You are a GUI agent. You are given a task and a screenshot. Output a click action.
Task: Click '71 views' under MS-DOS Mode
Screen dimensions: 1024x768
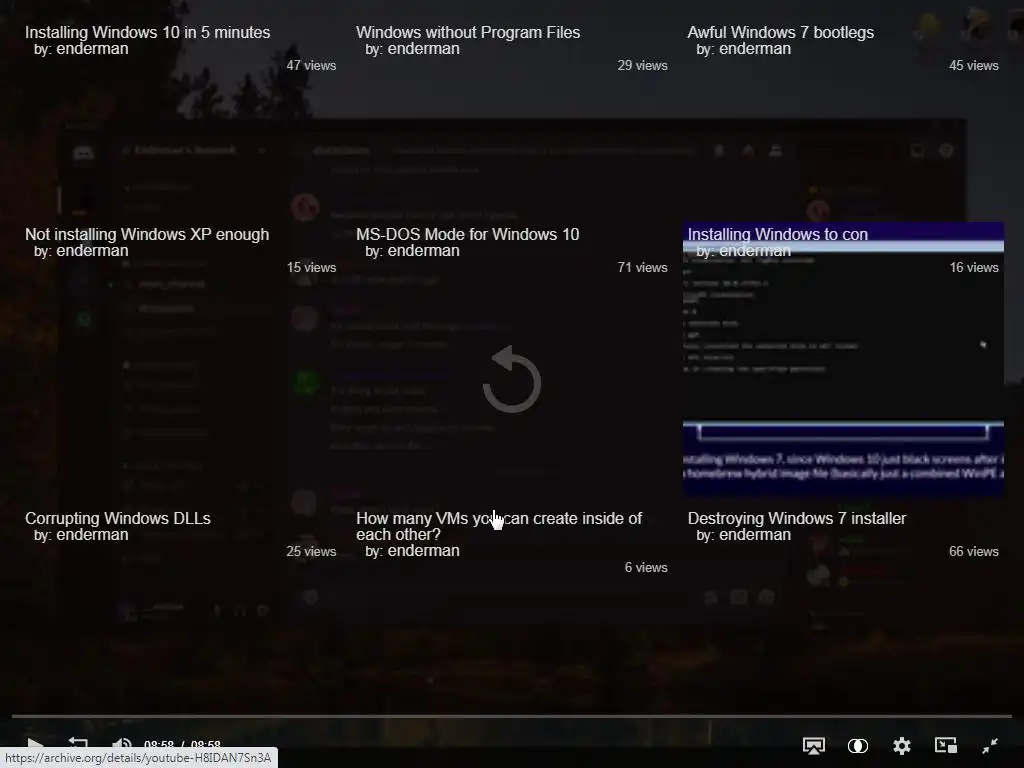[x=643, y=267]
